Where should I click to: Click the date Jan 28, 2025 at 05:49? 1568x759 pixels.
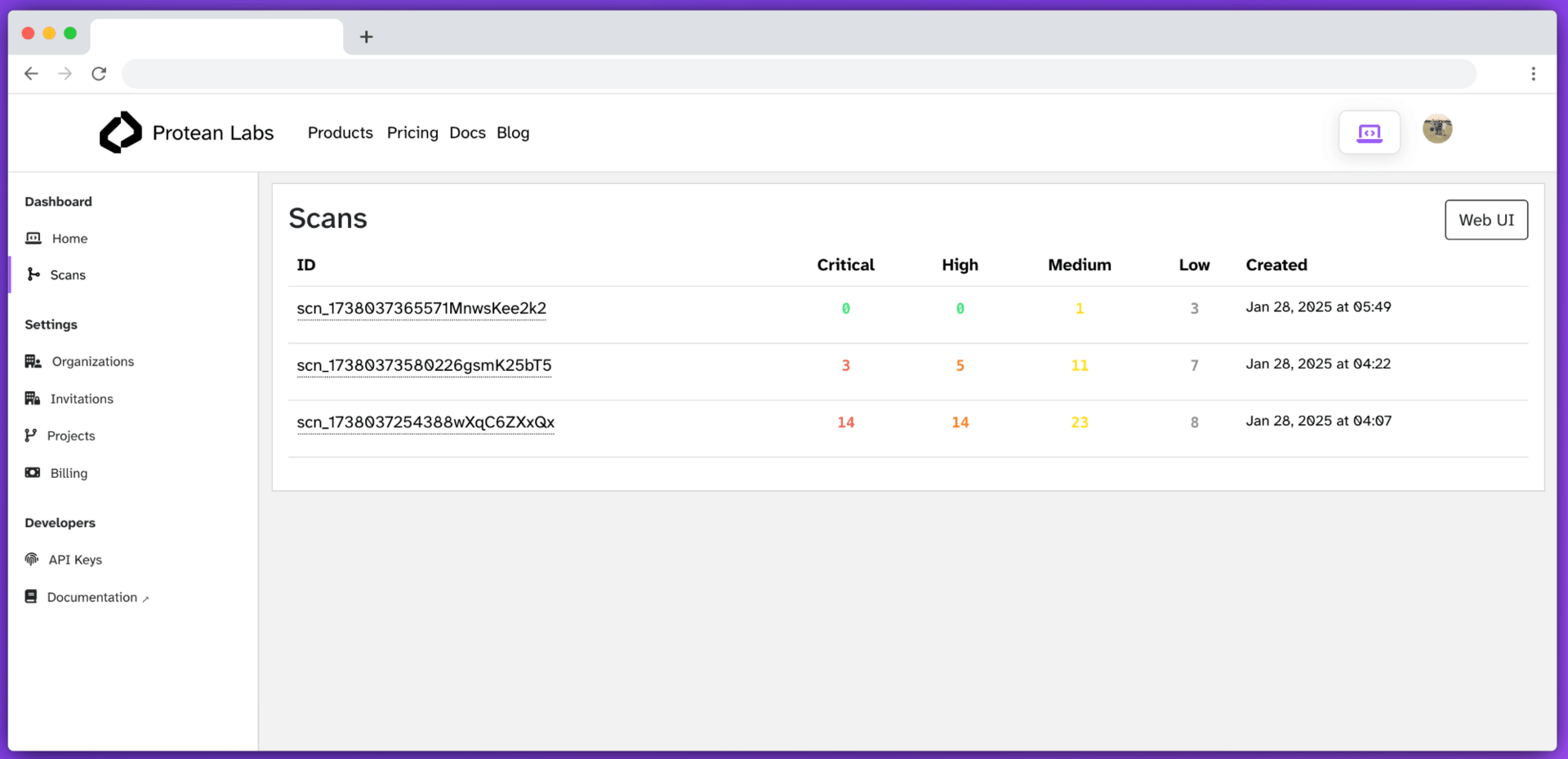tap(1318, 307)
